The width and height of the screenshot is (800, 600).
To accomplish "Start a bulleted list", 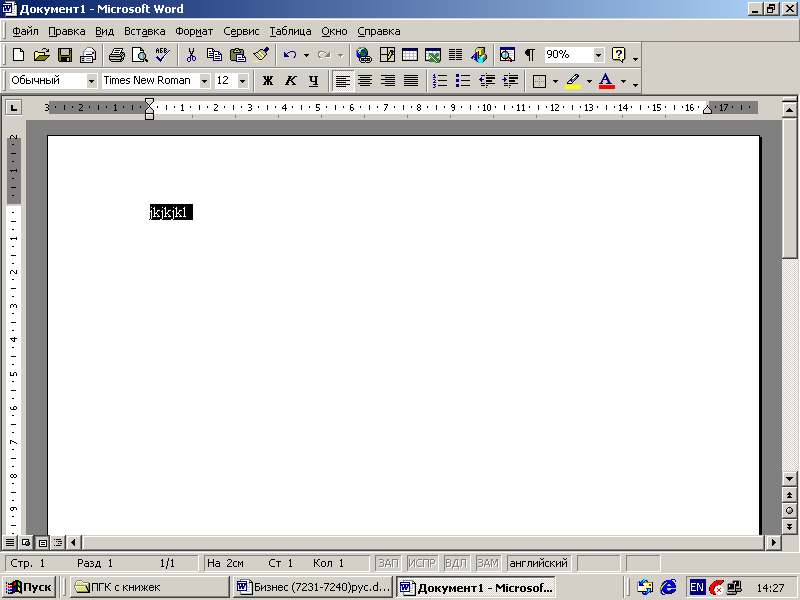I will tap(463, 81).
